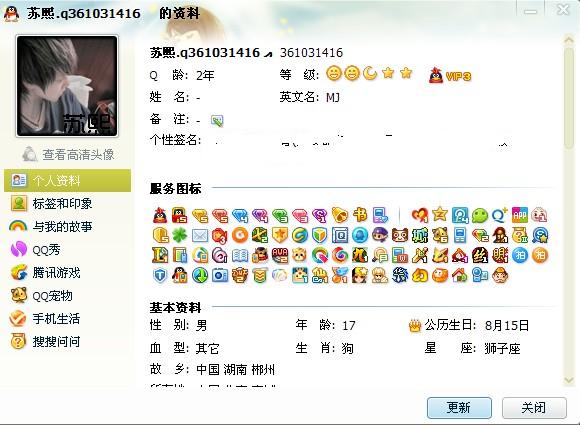Click the hometown value 中国 湖南 郴州

[x=236, y=370]
